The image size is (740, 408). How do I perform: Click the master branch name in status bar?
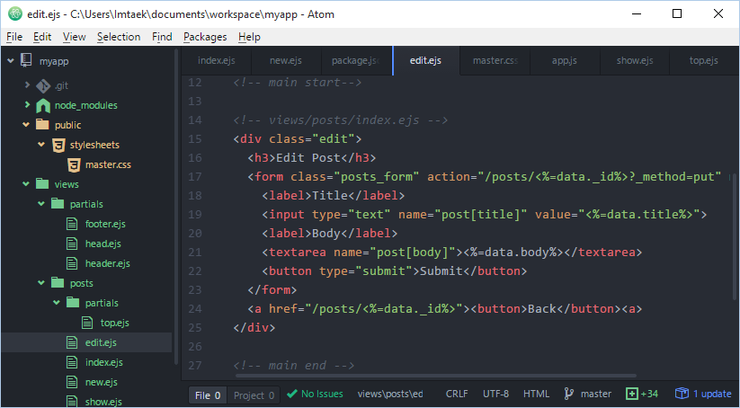click(x=596, y=394)
